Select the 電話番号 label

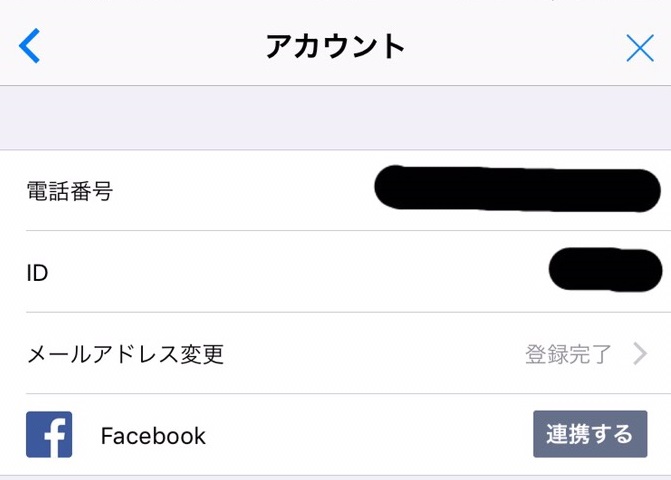coord(70,191)
